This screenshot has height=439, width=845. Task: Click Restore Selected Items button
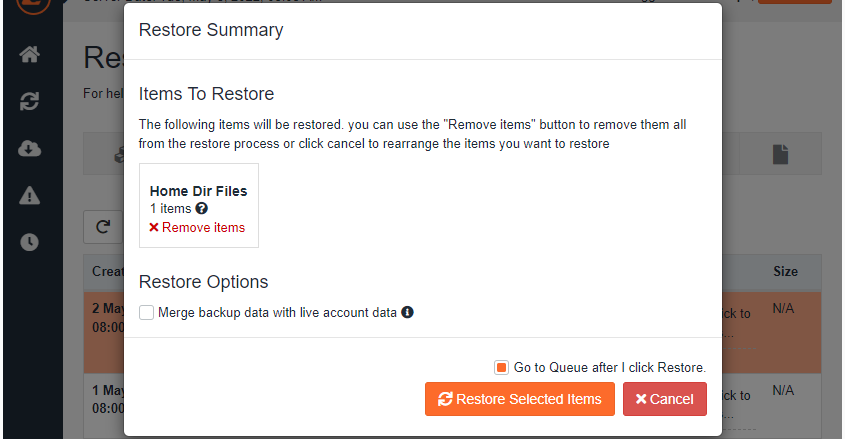(x=520, y=399)
